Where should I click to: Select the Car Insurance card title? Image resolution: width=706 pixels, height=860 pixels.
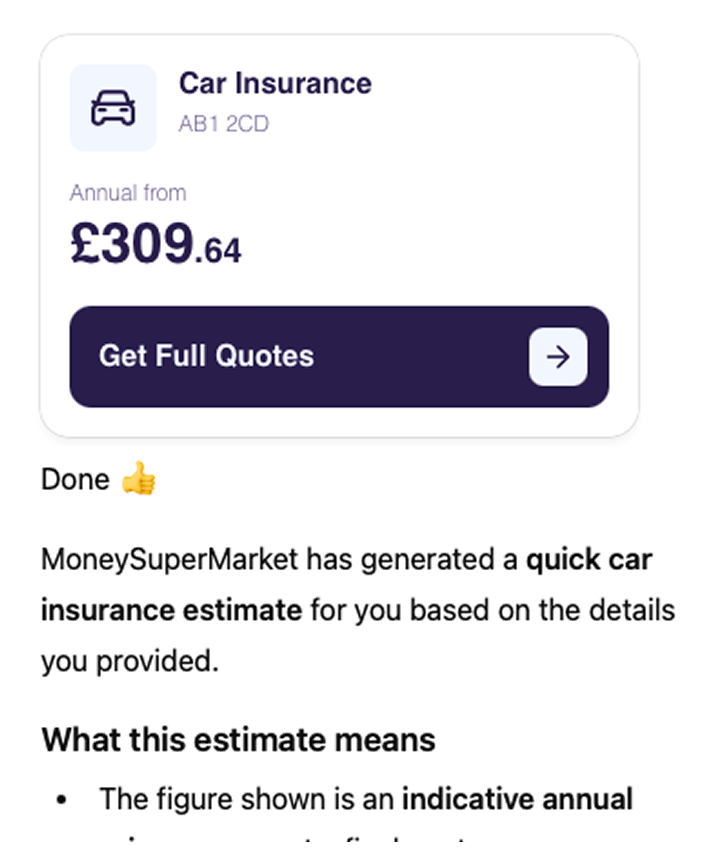coord(275,83)
